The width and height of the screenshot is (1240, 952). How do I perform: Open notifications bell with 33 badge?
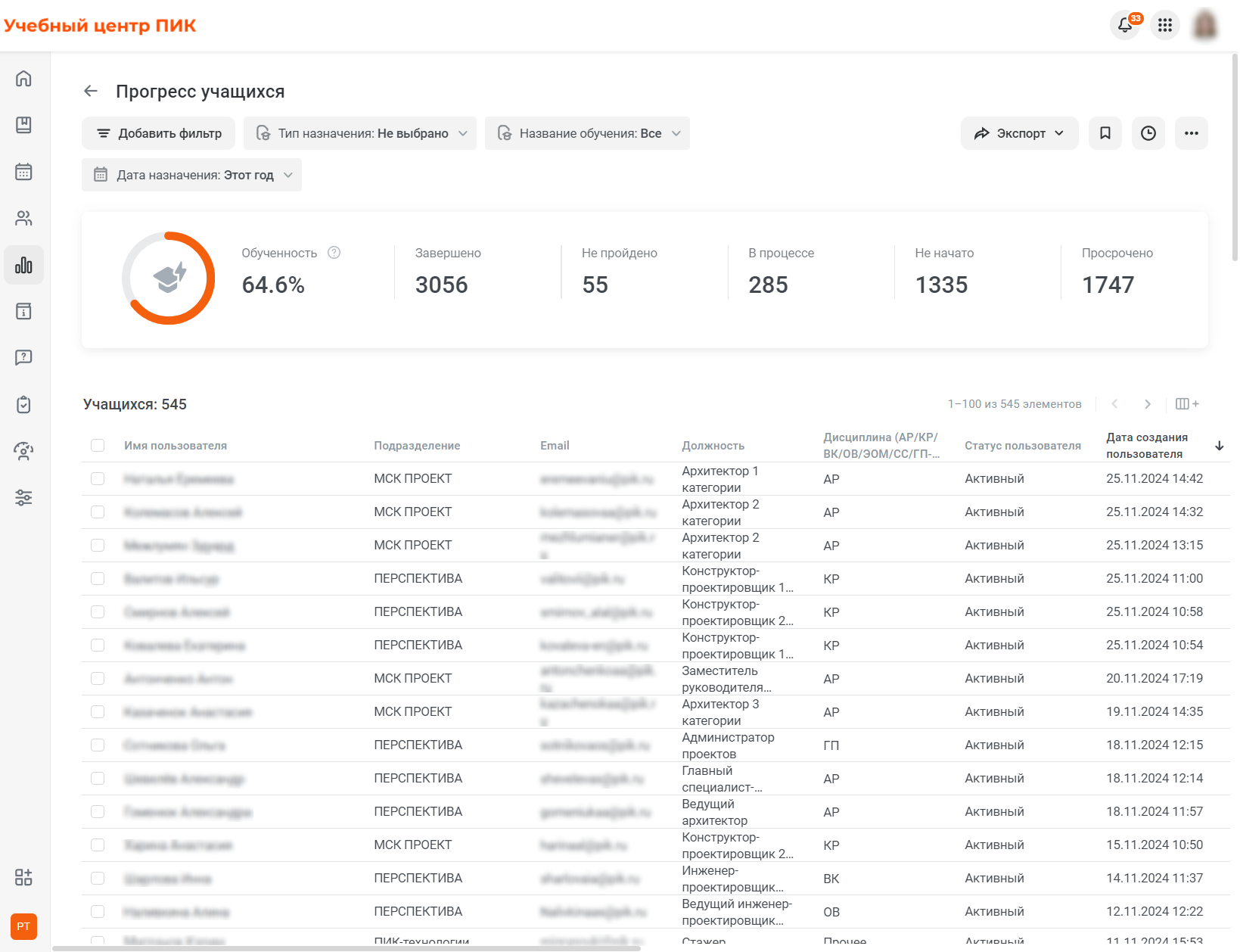(x=1126, y=25)
